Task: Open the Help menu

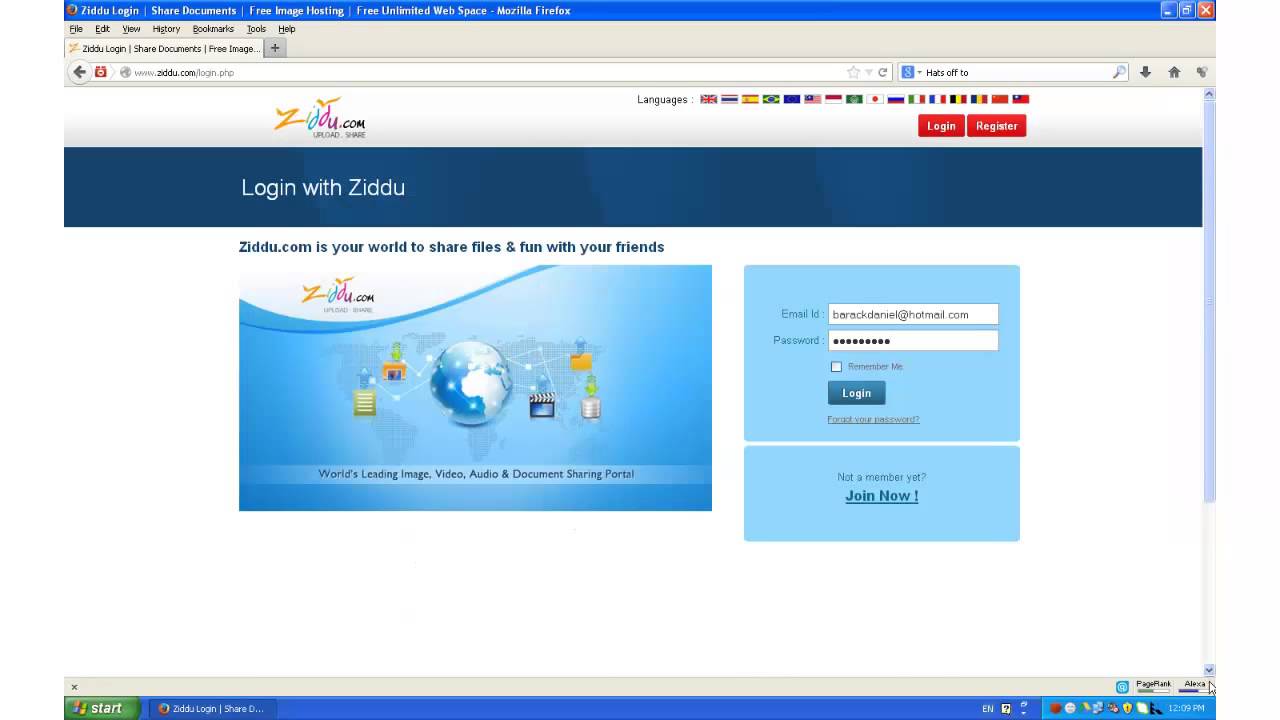Action: click(x=287, y=29)
